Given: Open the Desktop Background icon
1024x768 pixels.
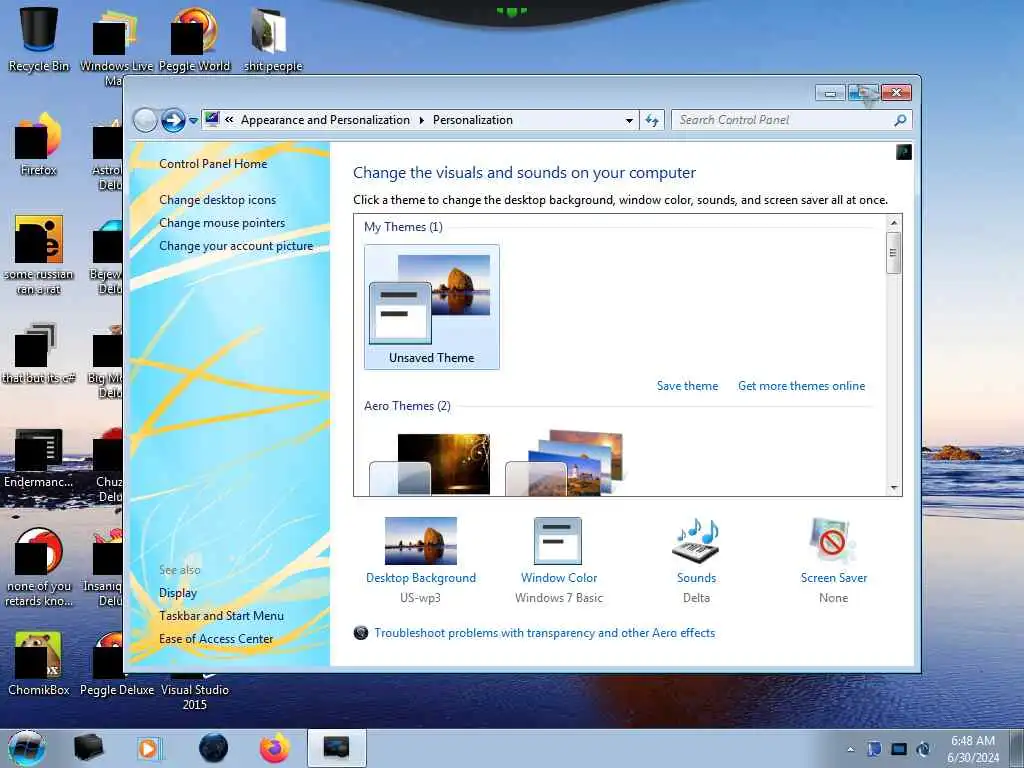Looking at the screenshot, I should point(421,541).
